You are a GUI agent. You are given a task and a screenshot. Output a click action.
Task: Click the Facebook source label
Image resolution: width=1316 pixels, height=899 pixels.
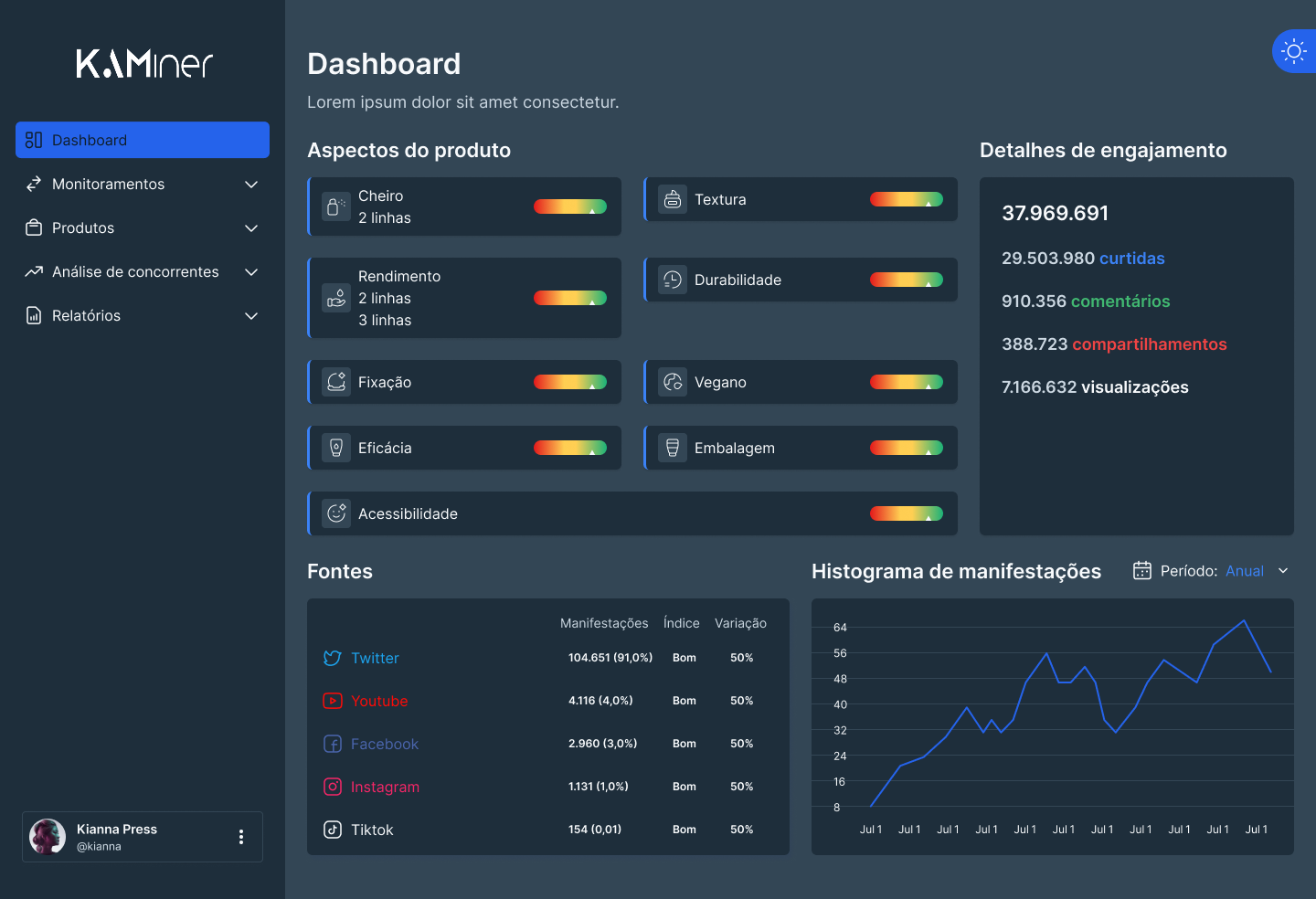pyautogui.click(x=384, y=744)
